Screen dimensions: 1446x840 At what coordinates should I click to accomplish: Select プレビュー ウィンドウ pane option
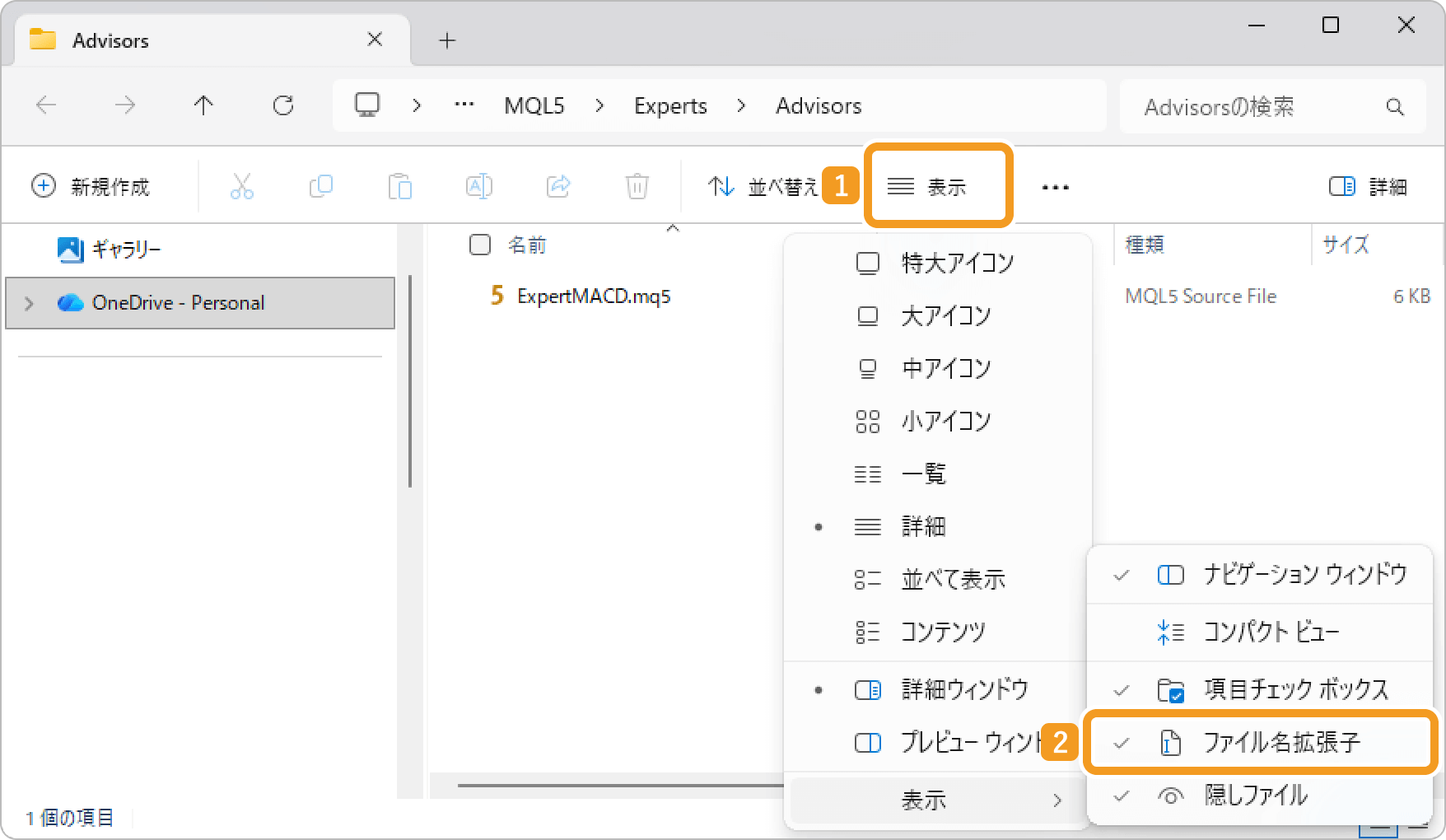pos(938,742)
